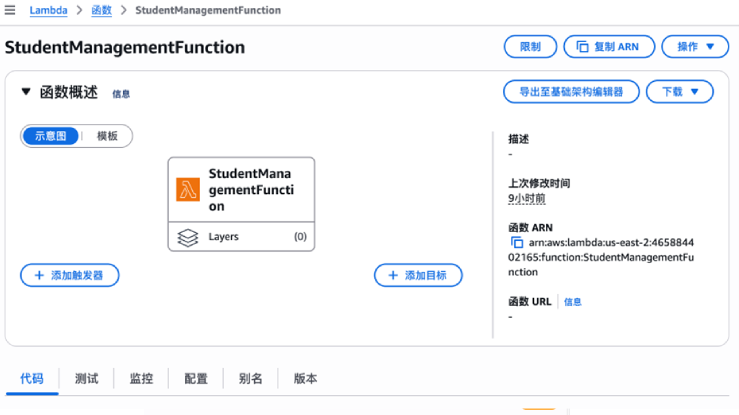Click the copy icon in 复制 ARN button
The height and width of the screenshot is (415, 739).
point(580,47)
